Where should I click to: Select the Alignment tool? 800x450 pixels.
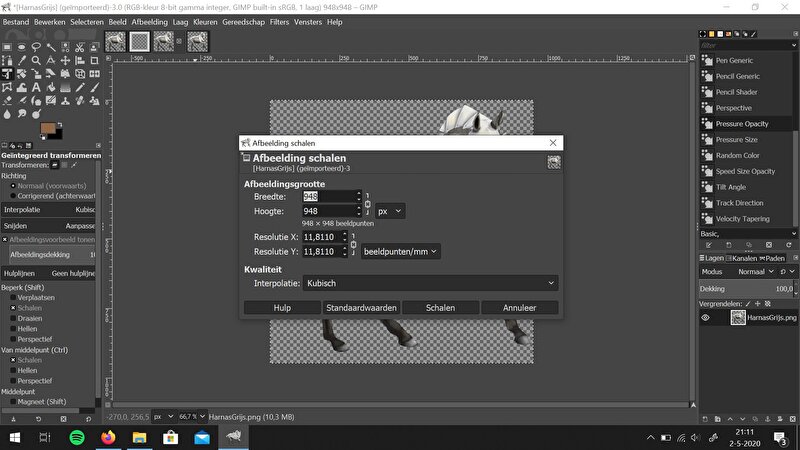pyautogui.click(x=80, y=60)
